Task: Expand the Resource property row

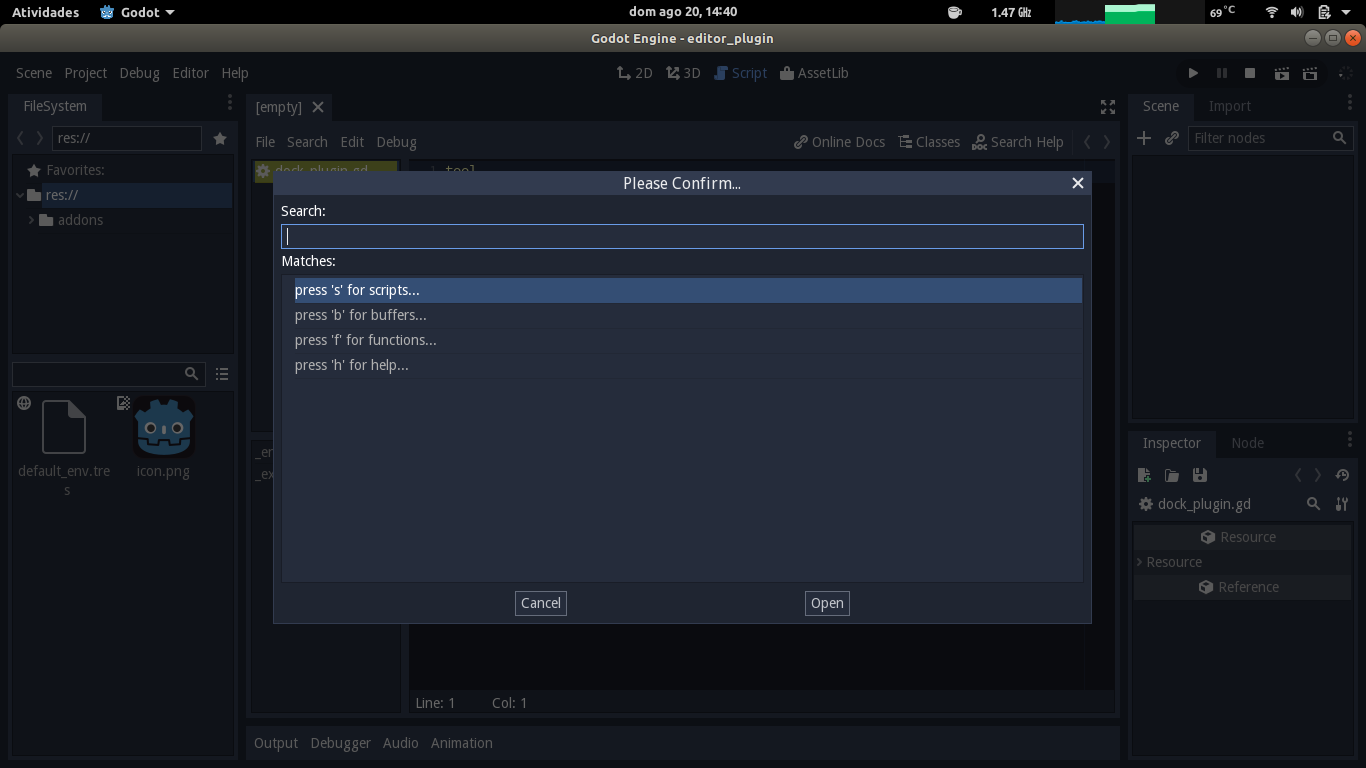Action: click(1244, 562)
